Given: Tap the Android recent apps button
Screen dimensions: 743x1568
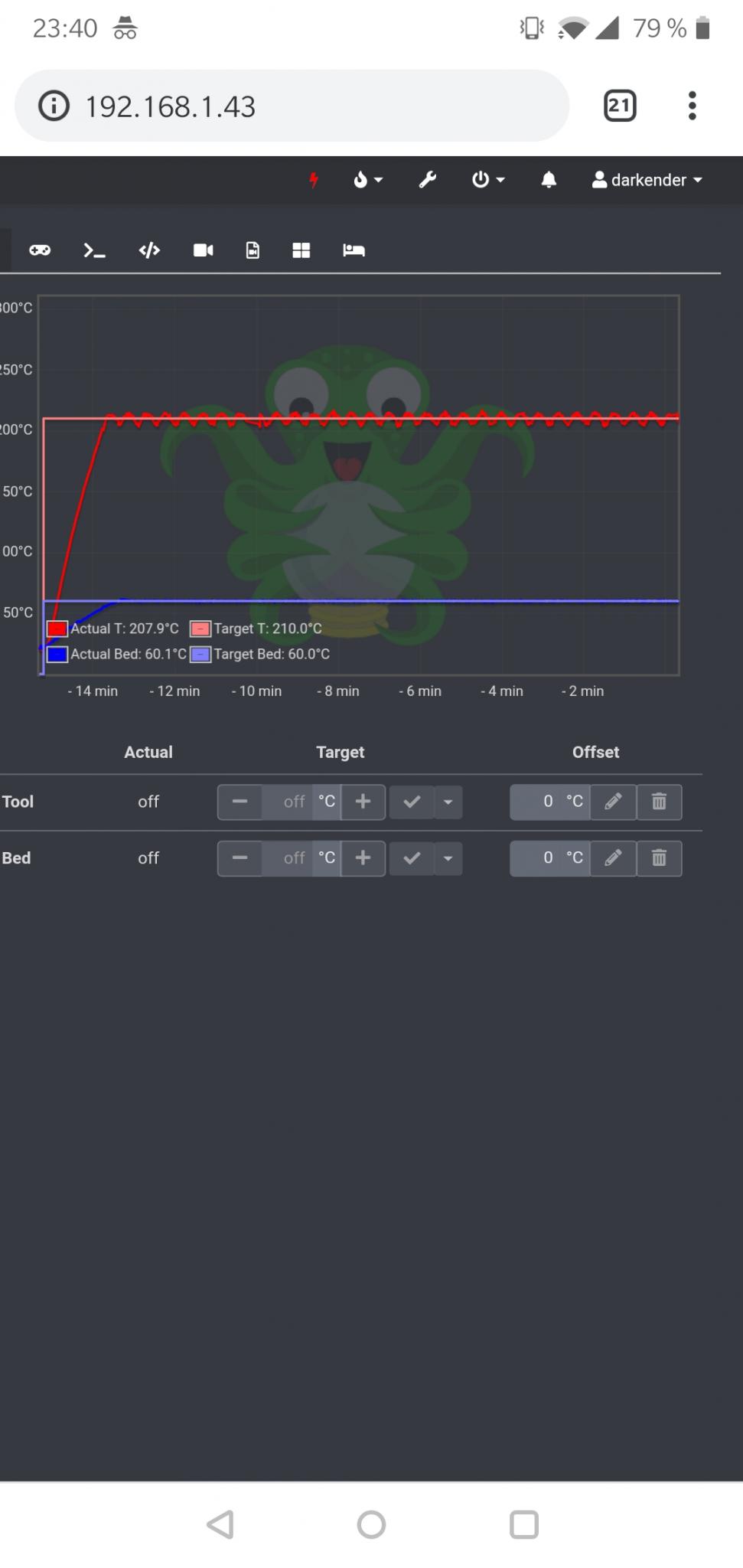Looking at the screenshot, I should [x=524, y=1524].
